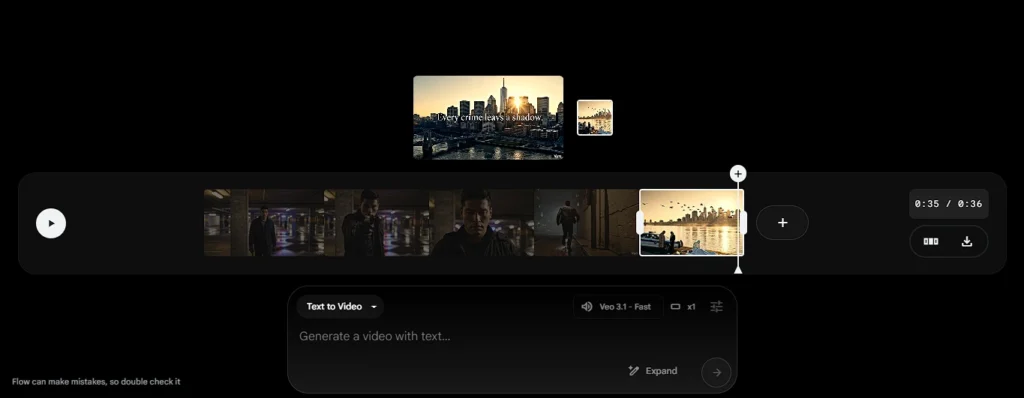Open generation settings sliders icon
This screenshot has height=398, width=1024.
(716, 307)
